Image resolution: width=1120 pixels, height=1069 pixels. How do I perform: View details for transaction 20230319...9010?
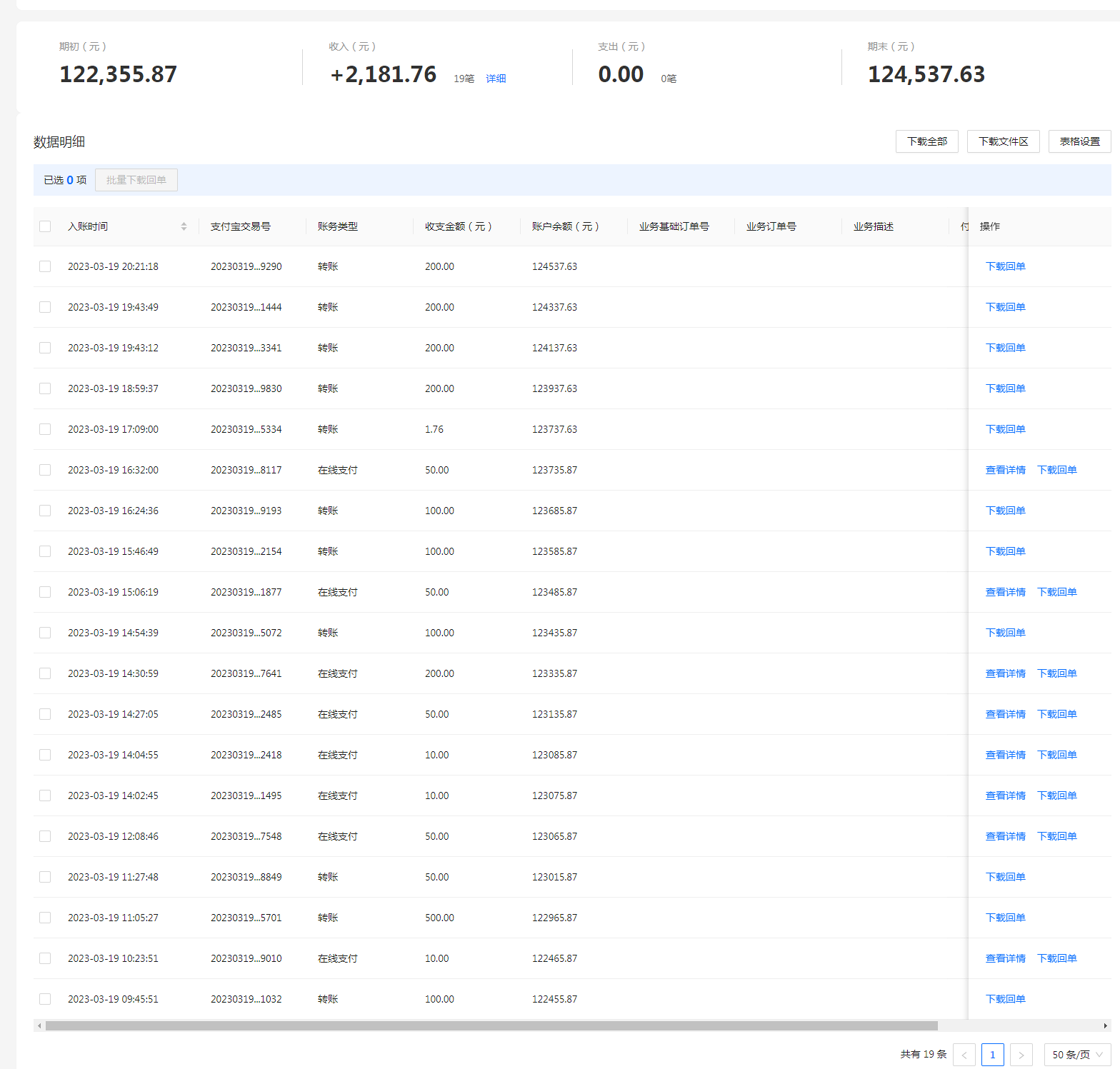click(1006, 958)
